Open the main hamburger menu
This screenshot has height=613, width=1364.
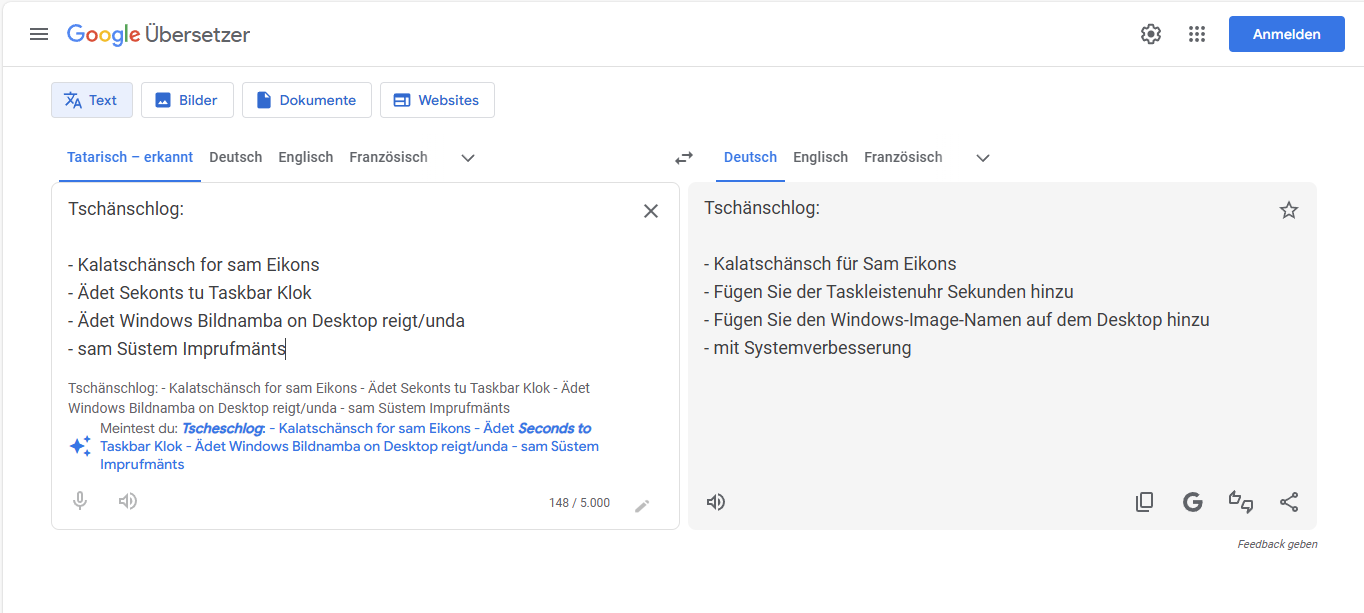39,34
